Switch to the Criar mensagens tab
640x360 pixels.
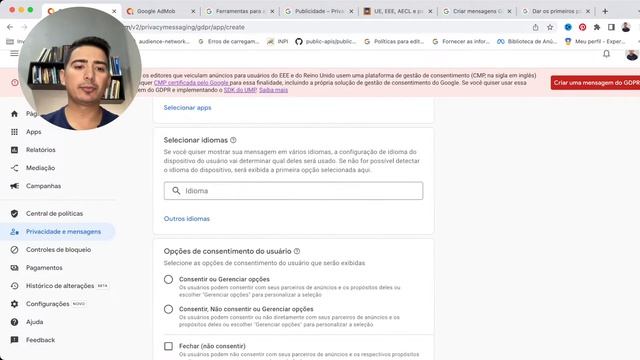click(x=477, y=11)
